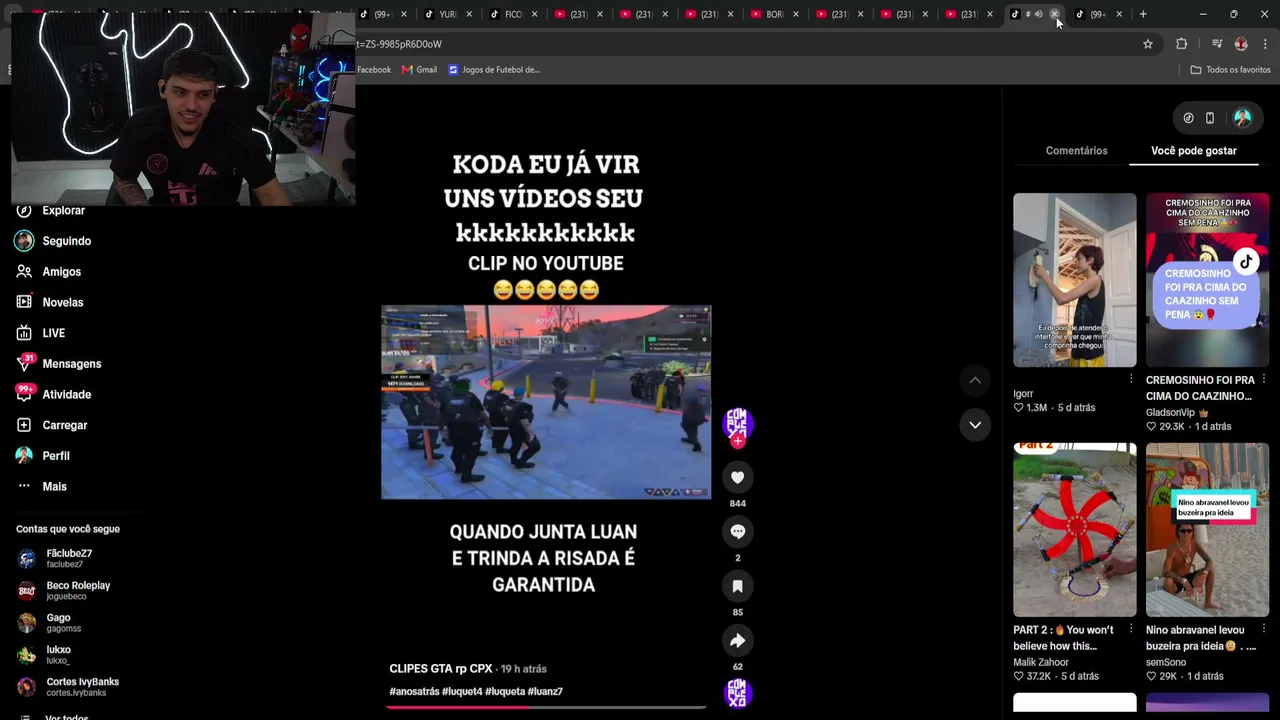Open the Novelas section
The image size is (1280, 720).
coord(50,302)
